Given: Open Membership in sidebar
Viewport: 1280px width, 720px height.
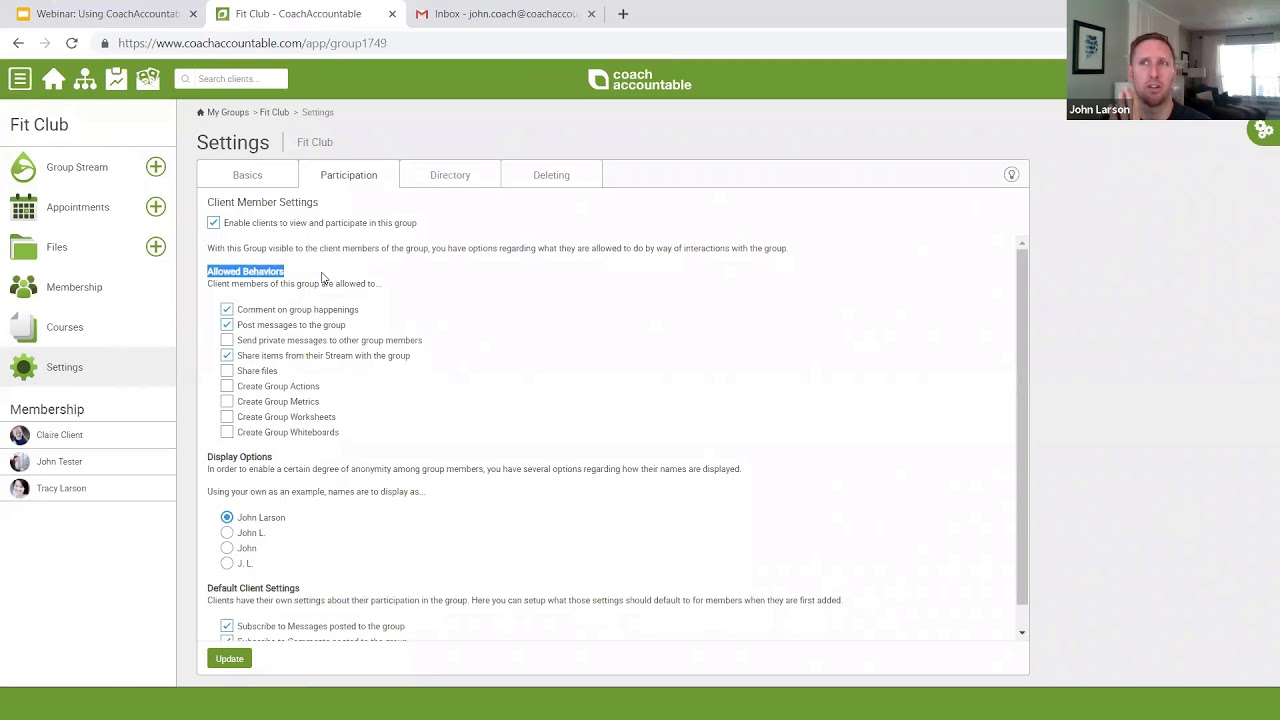Looking at the screenshot, I should pyautogui.click(x=74, y=287).
